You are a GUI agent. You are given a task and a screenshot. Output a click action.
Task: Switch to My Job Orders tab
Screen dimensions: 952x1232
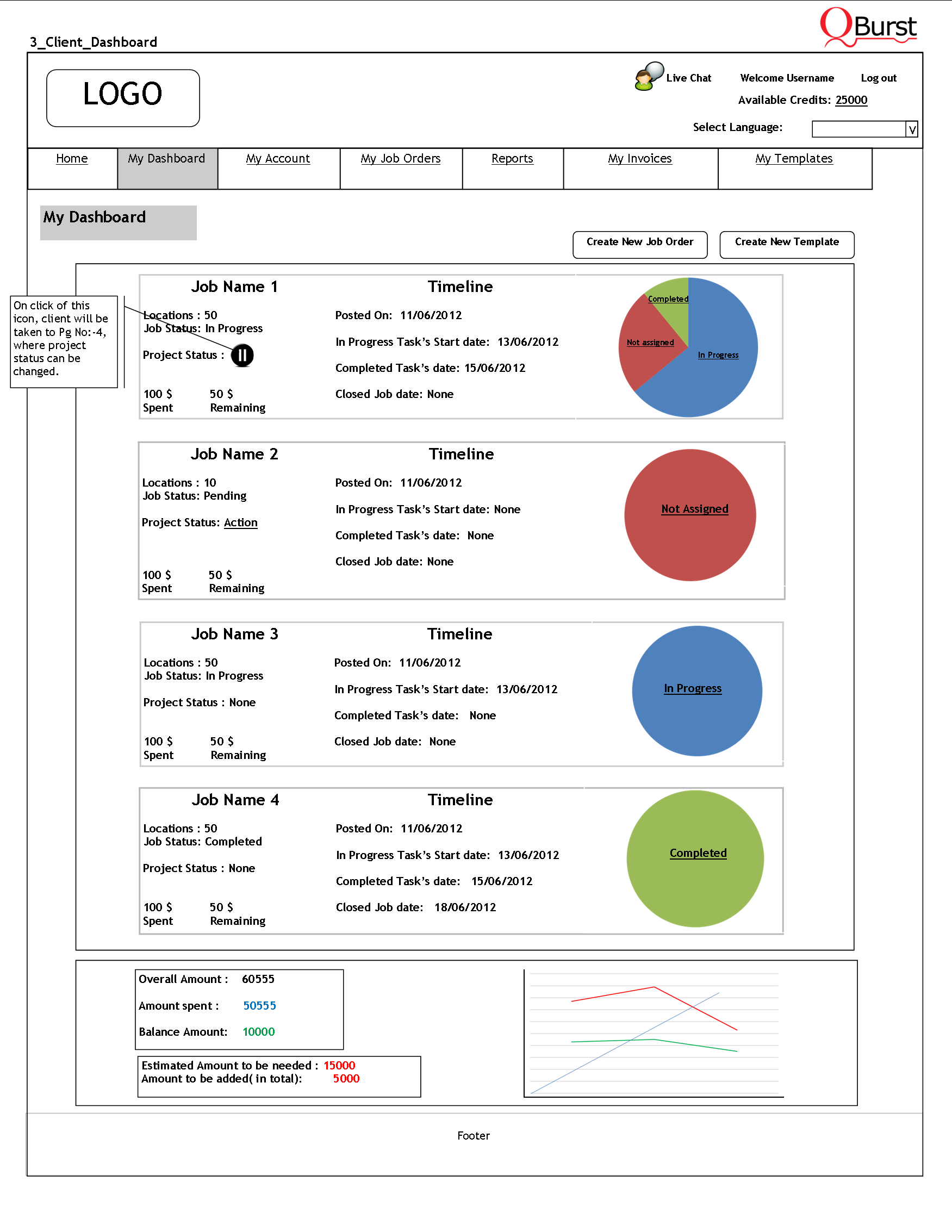click(400, 159)
